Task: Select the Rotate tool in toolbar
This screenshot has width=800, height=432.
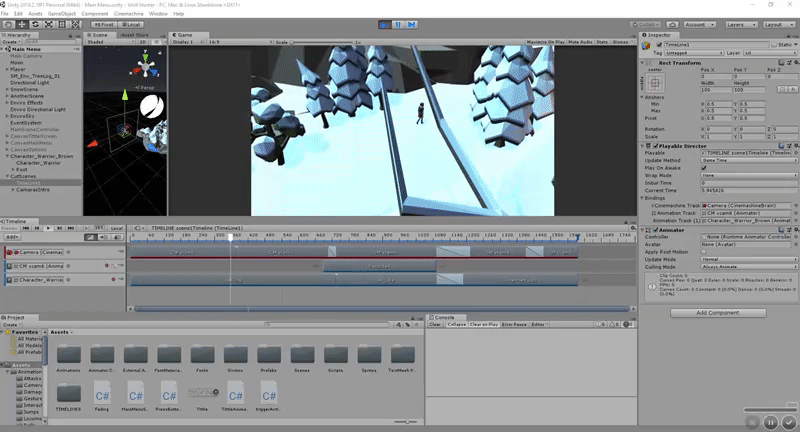Action: [36, 23]
